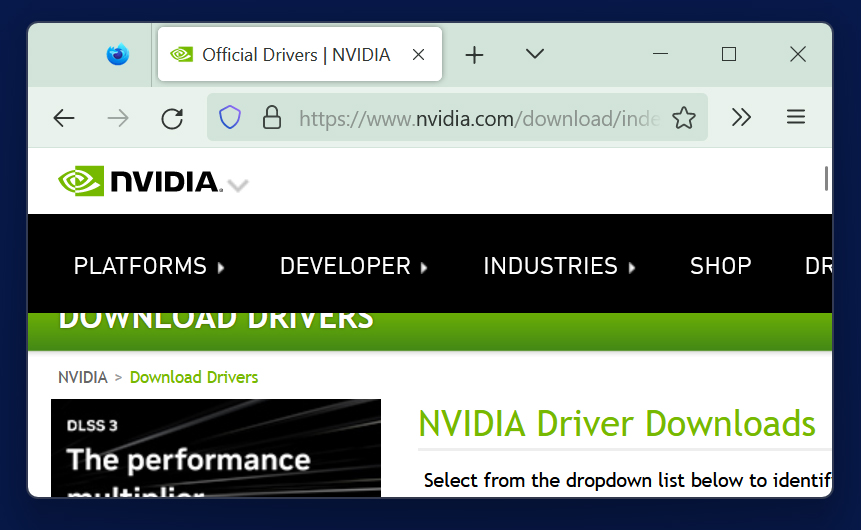The image size is (862, 530).
Task: Close the Official Drivers NVIDIA tab
Action: click(x=418, y=54)
